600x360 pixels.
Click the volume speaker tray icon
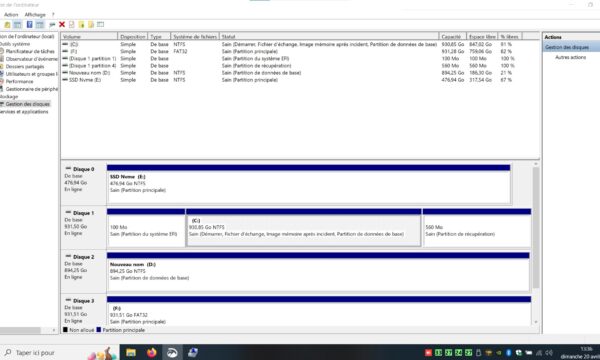click(549, 352)
